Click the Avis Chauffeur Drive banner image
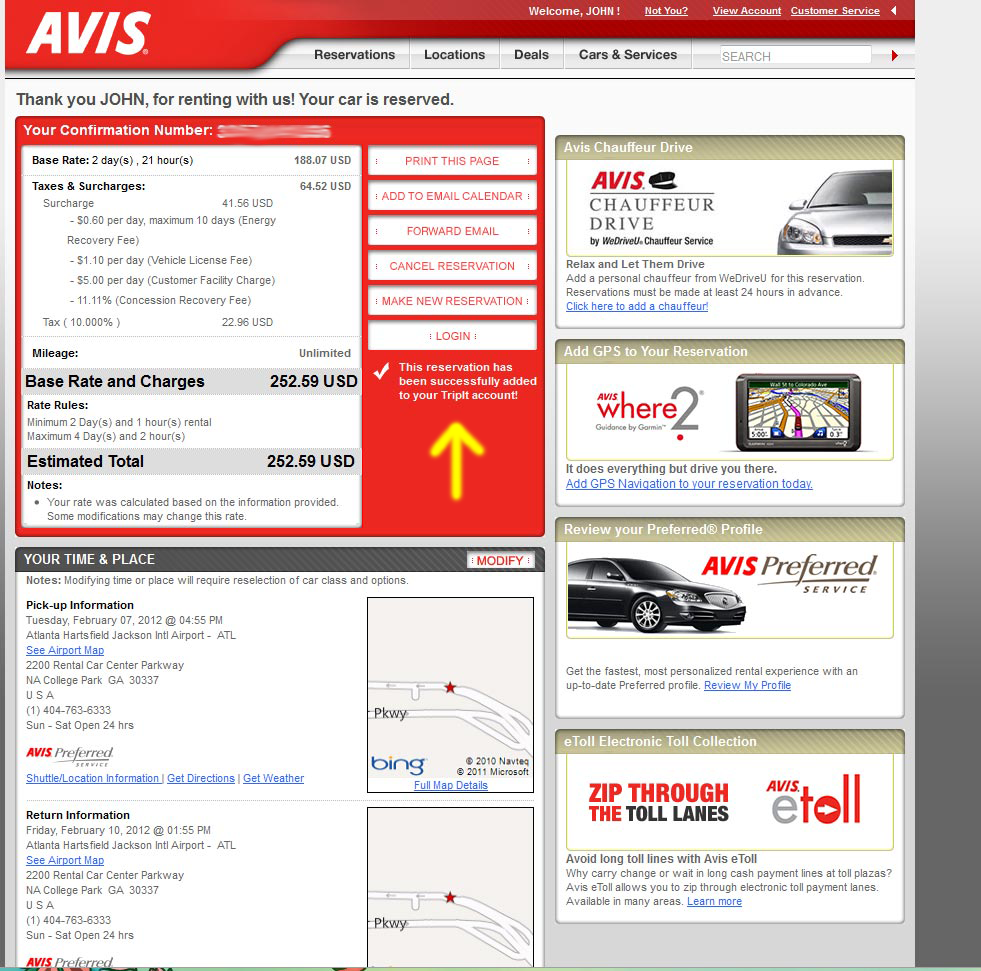 (729, 209)
